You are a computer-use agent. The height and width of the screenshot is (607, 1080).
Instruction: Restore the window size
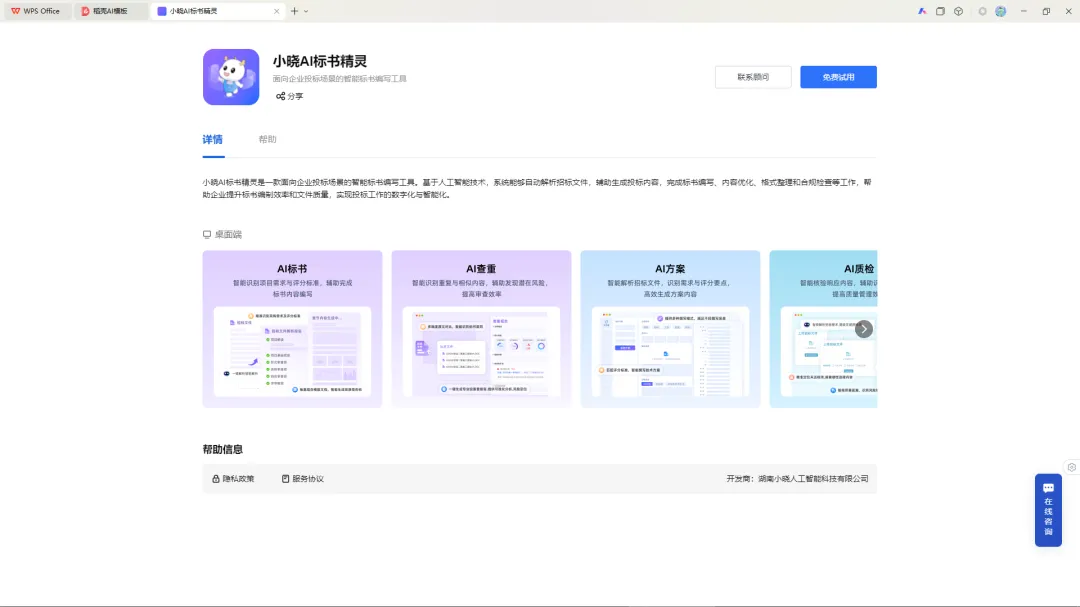(1046, 11)
